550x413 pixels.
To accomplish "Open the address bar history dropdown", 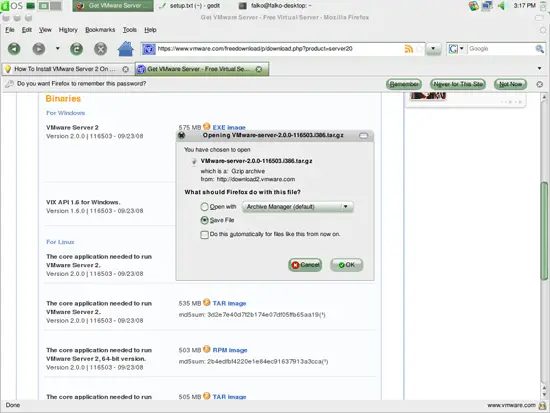I will [x=433, y=49].
